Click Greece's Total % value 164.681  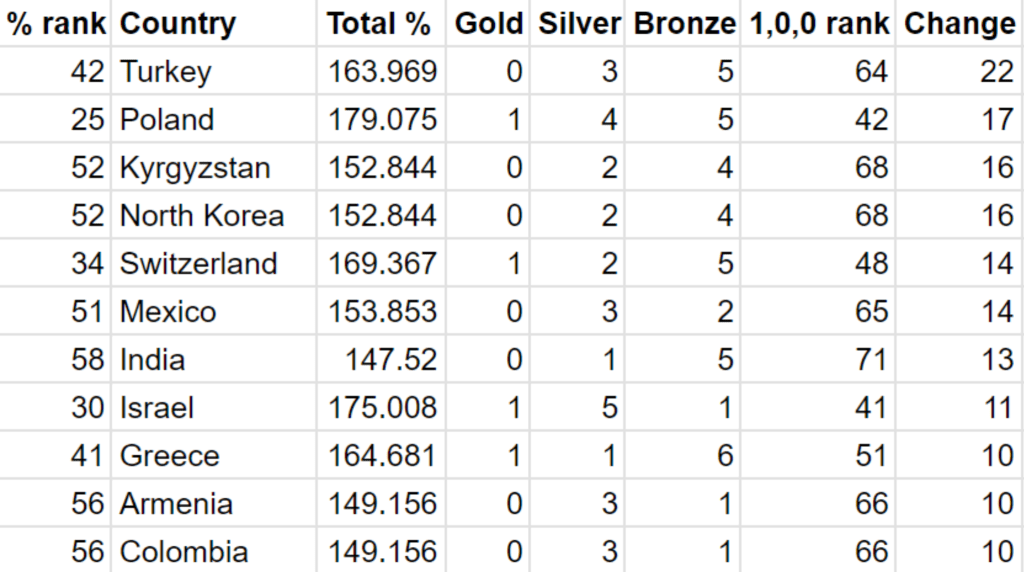[382, 456]
